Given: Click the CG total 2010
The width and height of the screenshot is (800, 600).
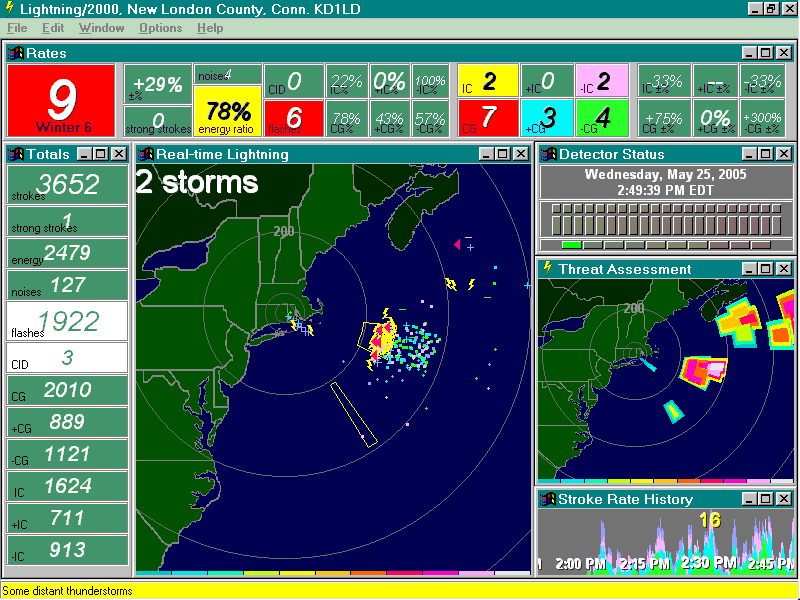Looking at the screenshot, I should click(67, 390).
